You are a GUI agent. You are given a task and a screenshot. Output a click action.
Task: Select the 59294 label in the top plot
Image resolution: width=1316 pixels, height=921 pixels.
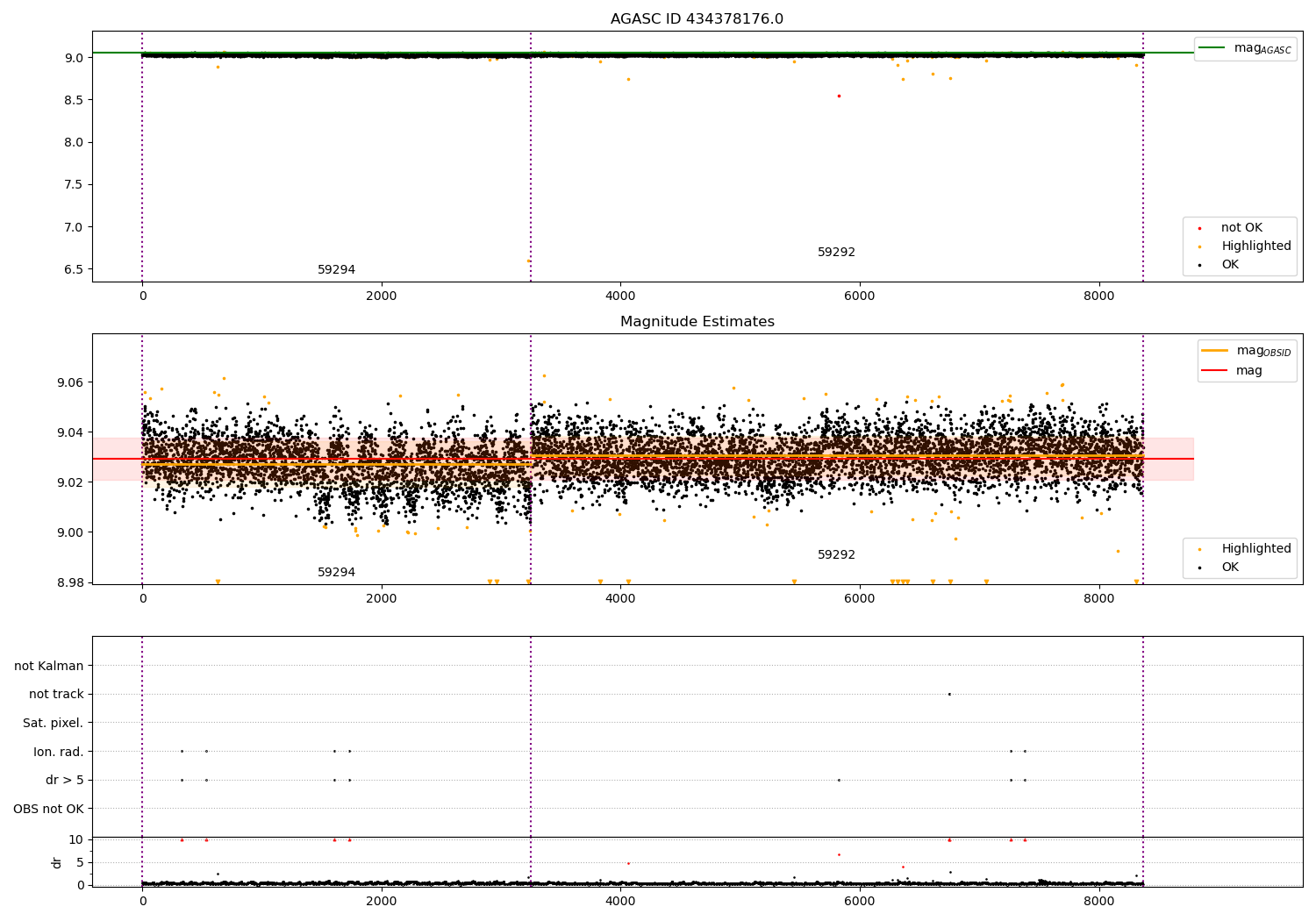coord(336,270)
